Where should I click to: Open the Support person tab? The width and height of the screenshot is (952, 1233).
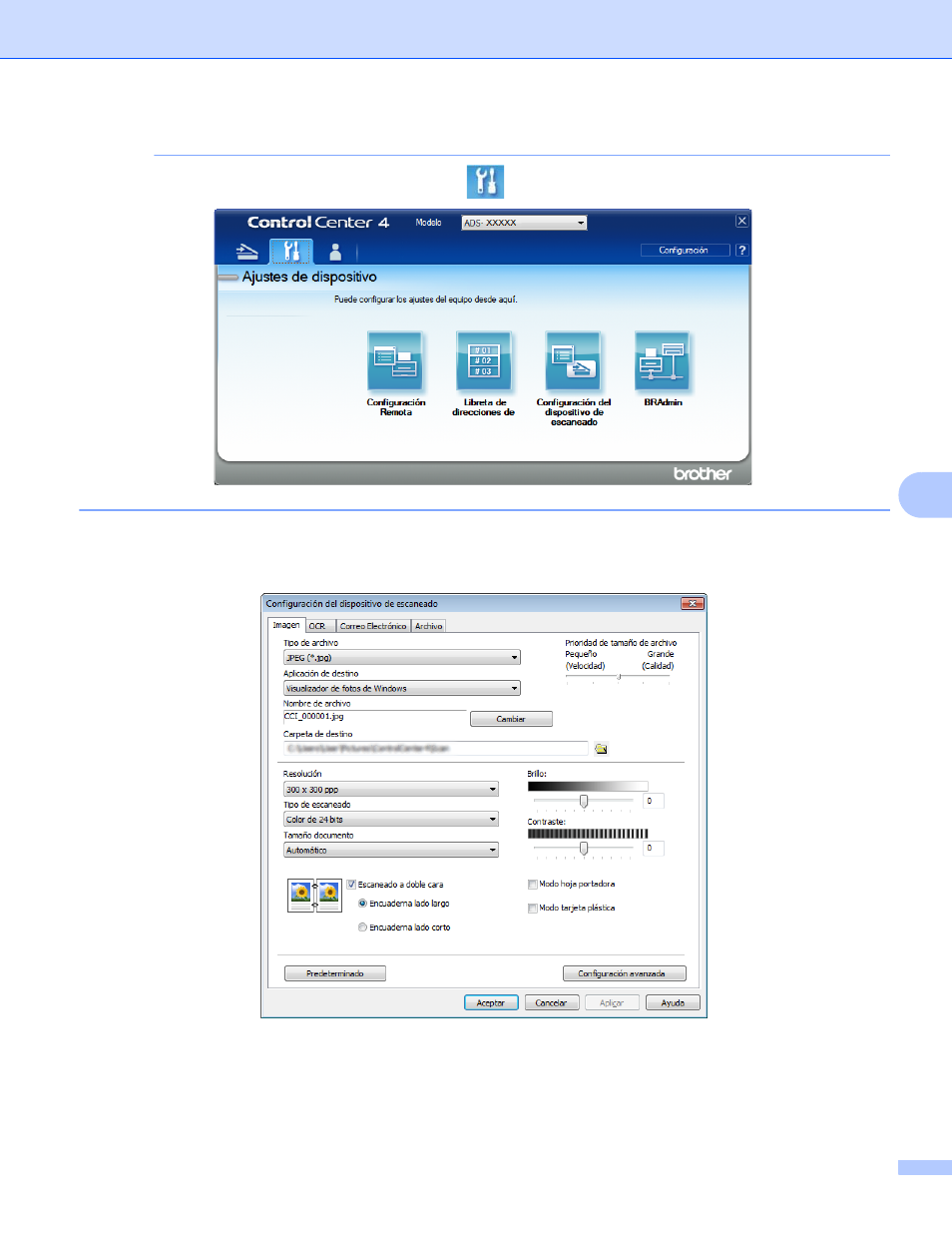point(335,252)
